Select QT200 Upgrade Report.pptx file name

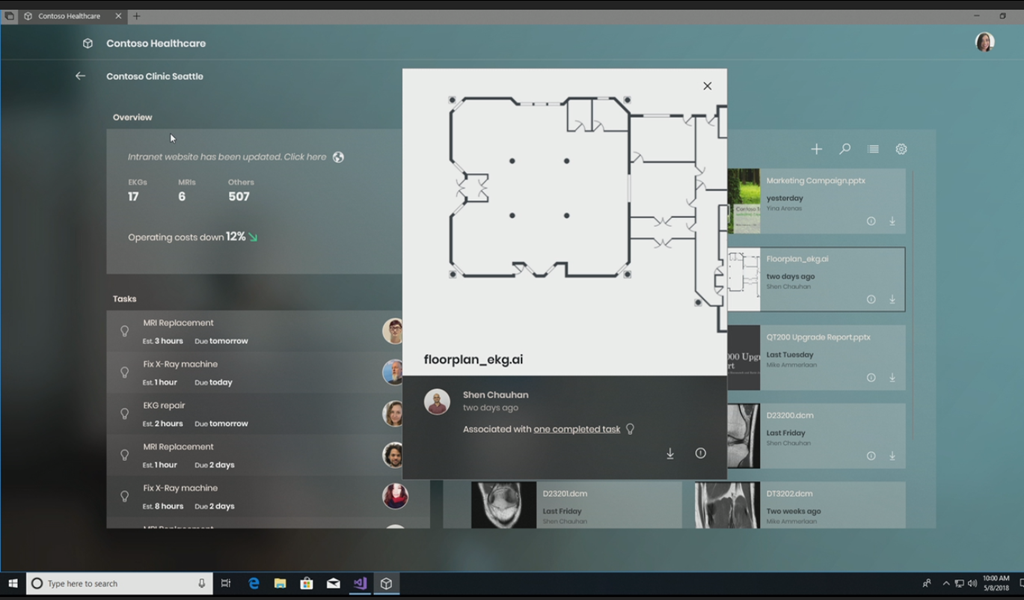pyautogui.click(x=818, y=338)
